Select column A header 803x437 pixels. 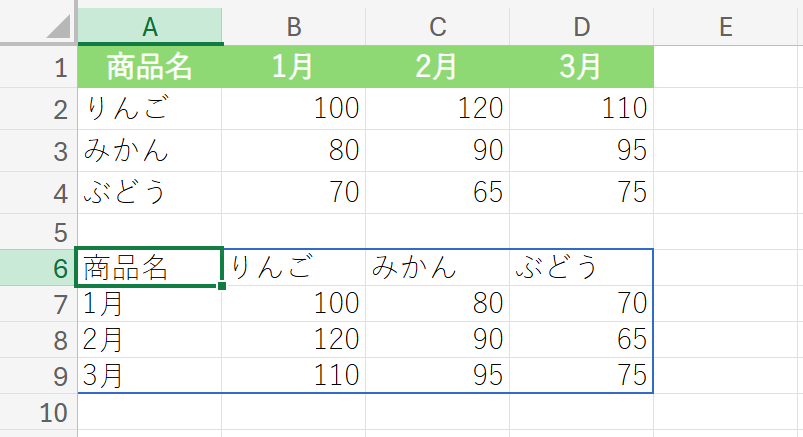pyautogui.click(x=150, y=27)
